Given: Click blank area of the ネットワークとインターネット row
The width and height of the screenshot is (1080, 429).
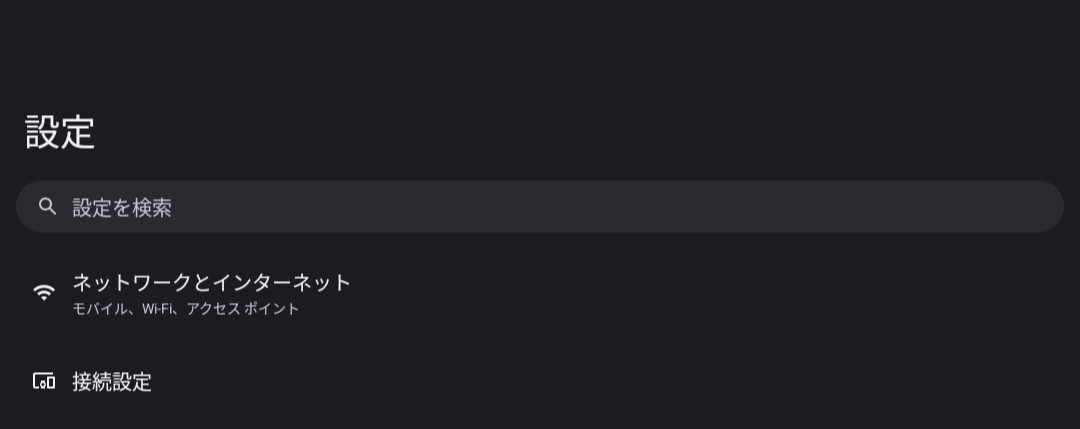Looking at the screenshot, I should click(x=700, y=293).
